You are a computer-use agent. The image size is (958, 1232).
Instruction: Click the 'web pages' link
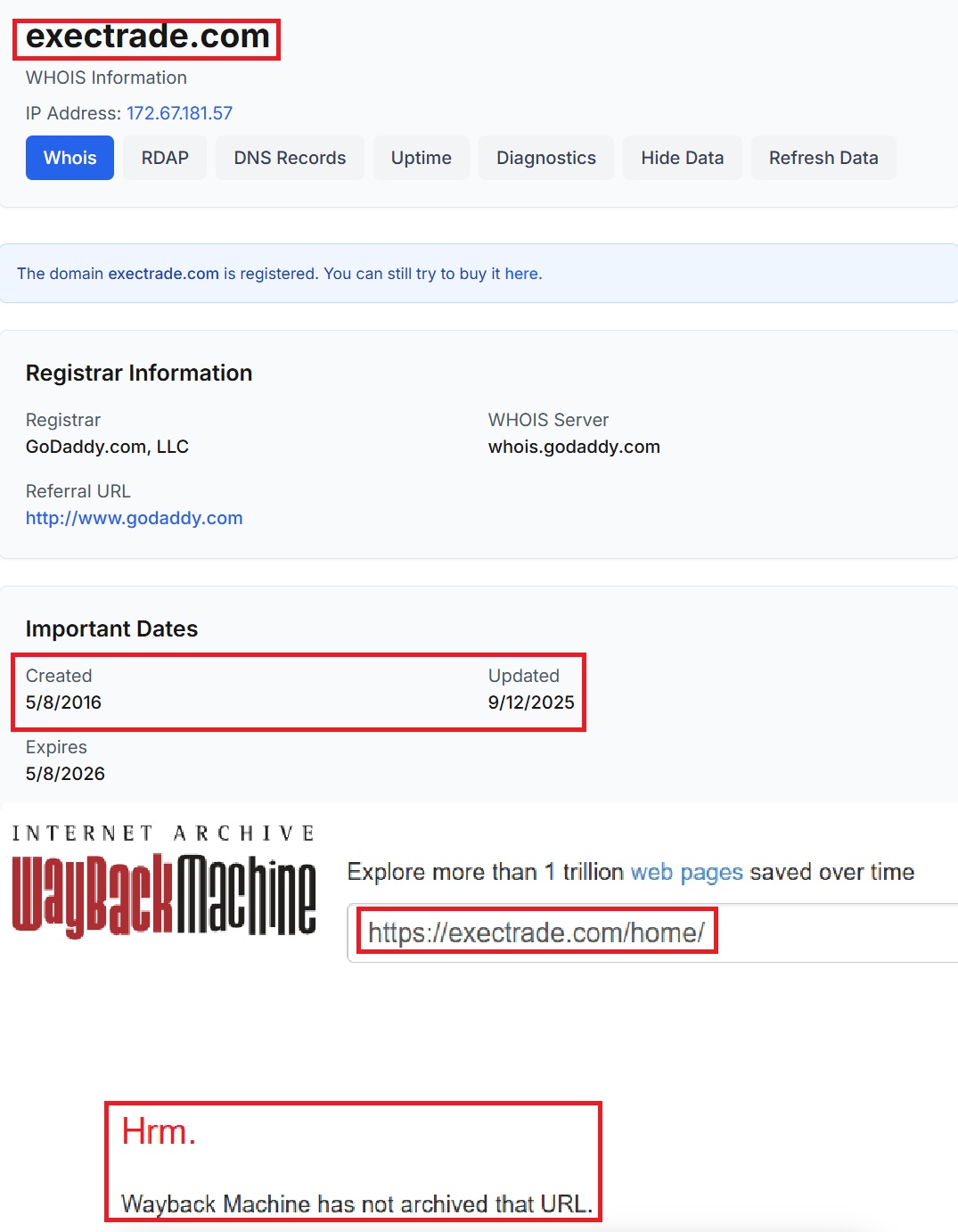pyautogui.click(x=686, y=872)
